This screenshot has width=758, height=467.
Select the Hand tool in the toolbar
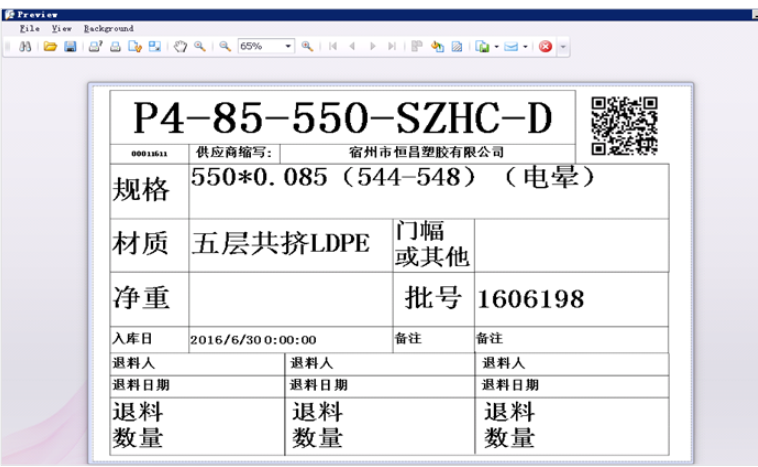pyautogui.click(x=181, y=46)
